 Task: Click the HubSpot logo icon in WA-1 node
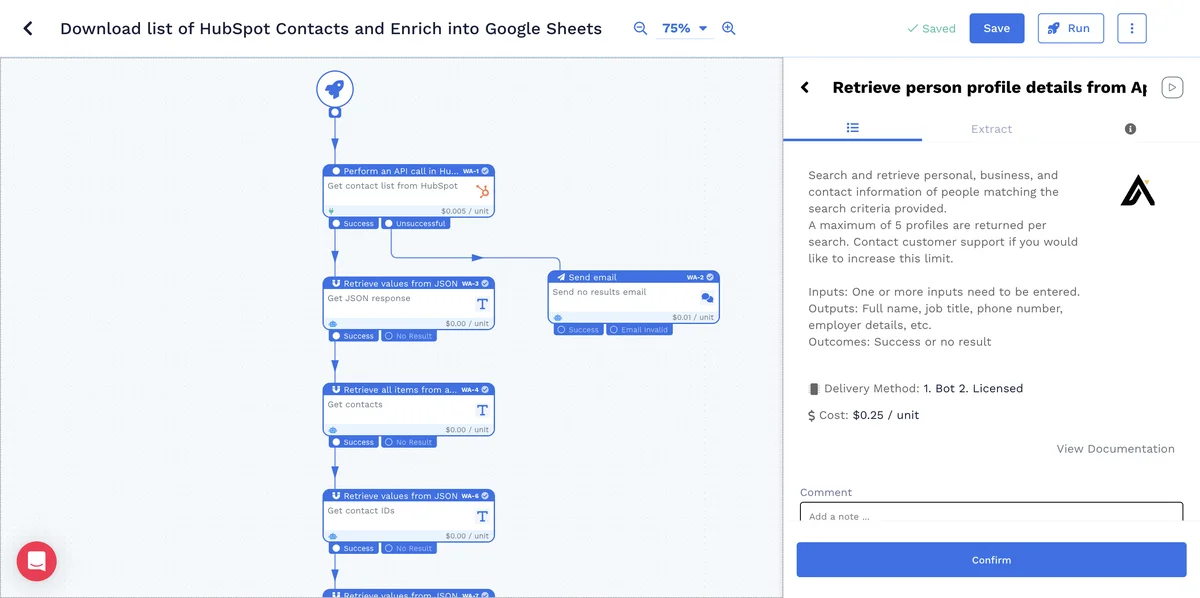tap(482, 191)
